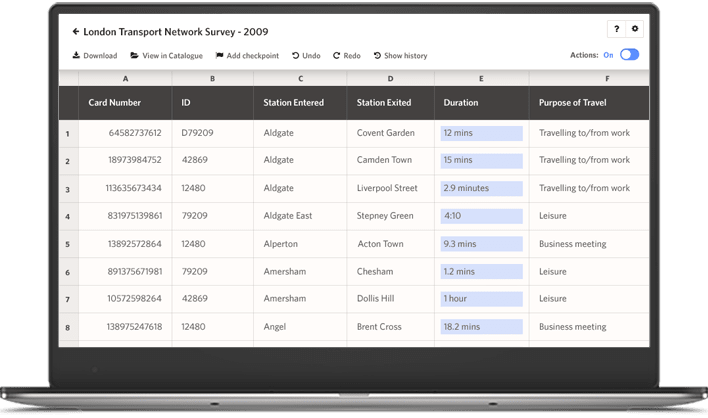
Task: Click the Duration column title
Action: tap(461, 102)
